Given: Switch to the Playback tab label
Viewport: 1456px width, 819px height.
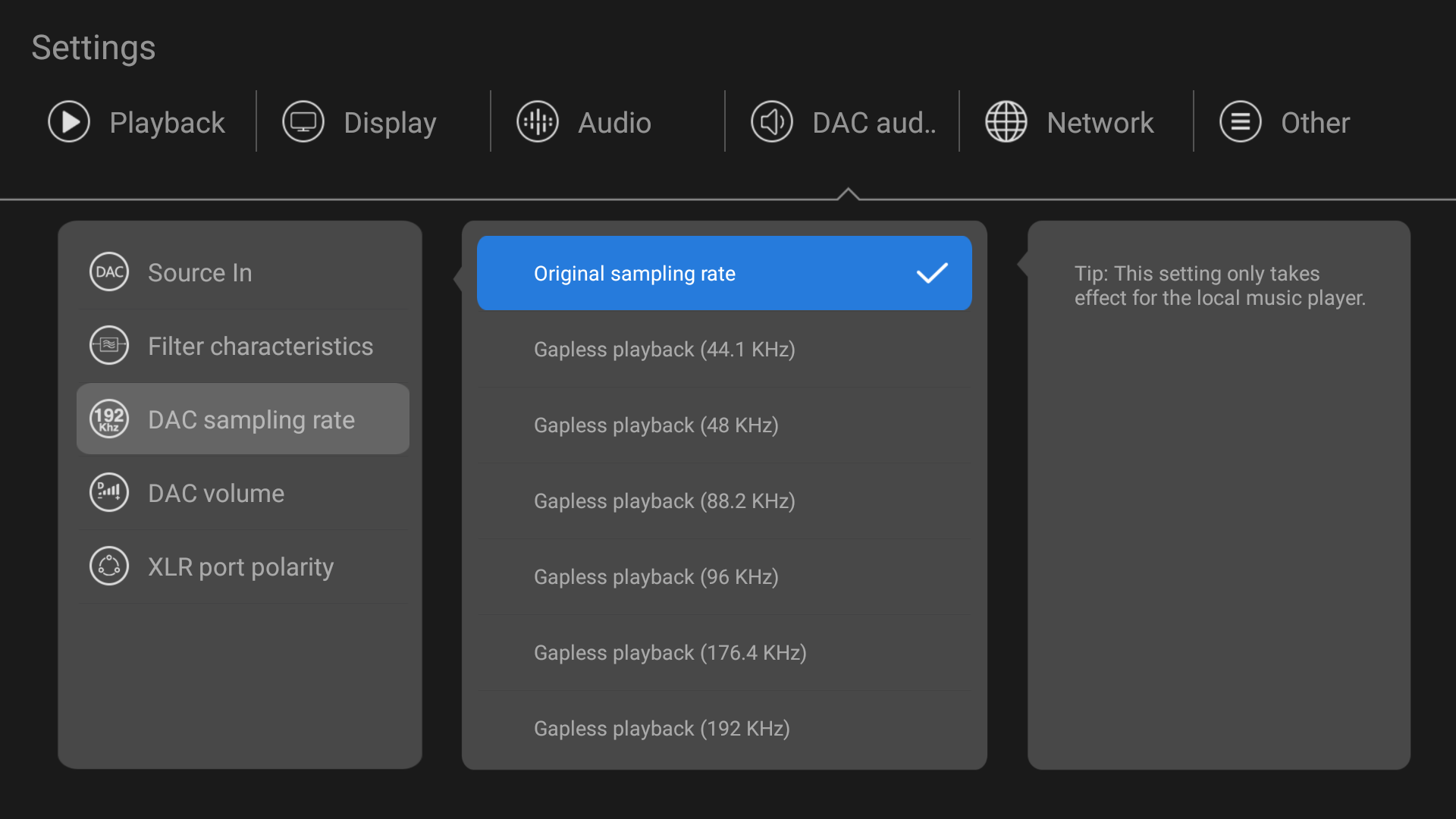Looking at the screenshot, I should 167,123.
